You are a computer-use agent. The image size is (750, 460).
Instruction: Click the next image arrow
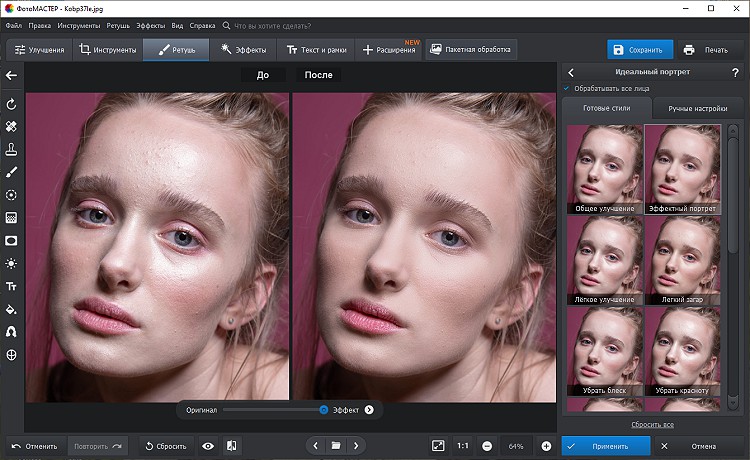pos(356,445)
